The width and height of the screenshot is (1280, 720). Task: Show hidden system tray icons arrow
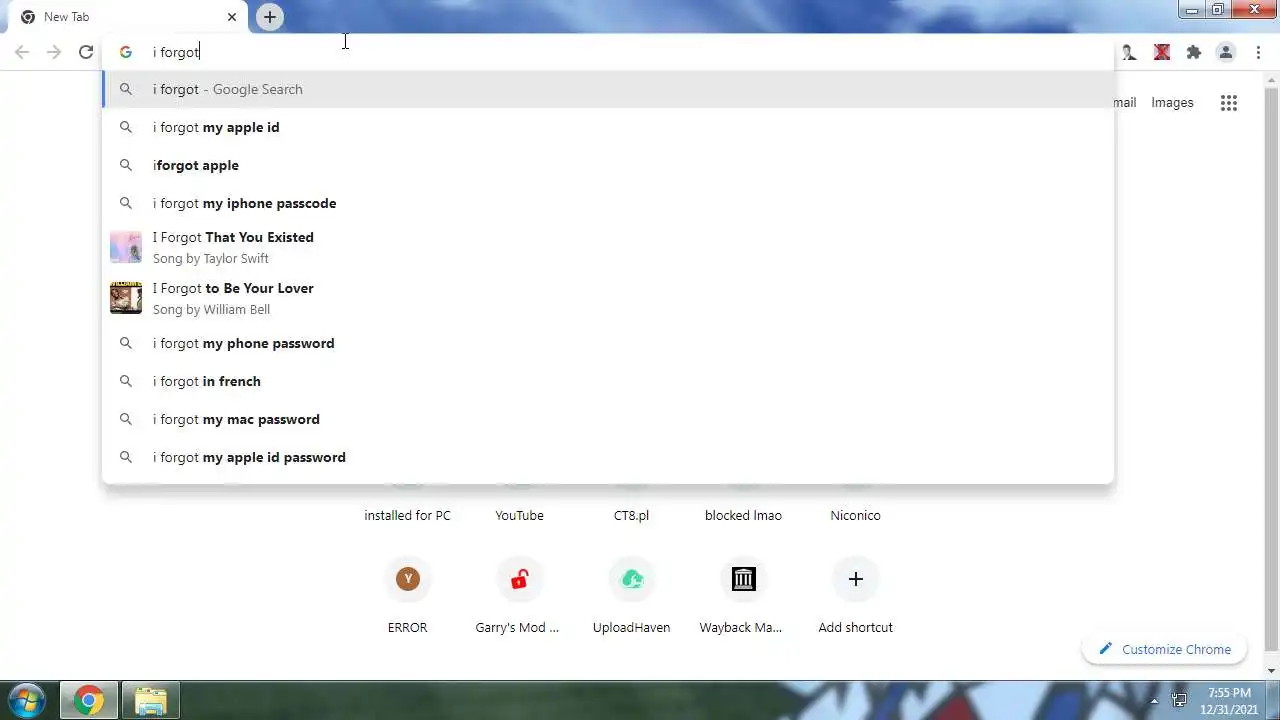pyautogui.click(x=1154, y=701)
